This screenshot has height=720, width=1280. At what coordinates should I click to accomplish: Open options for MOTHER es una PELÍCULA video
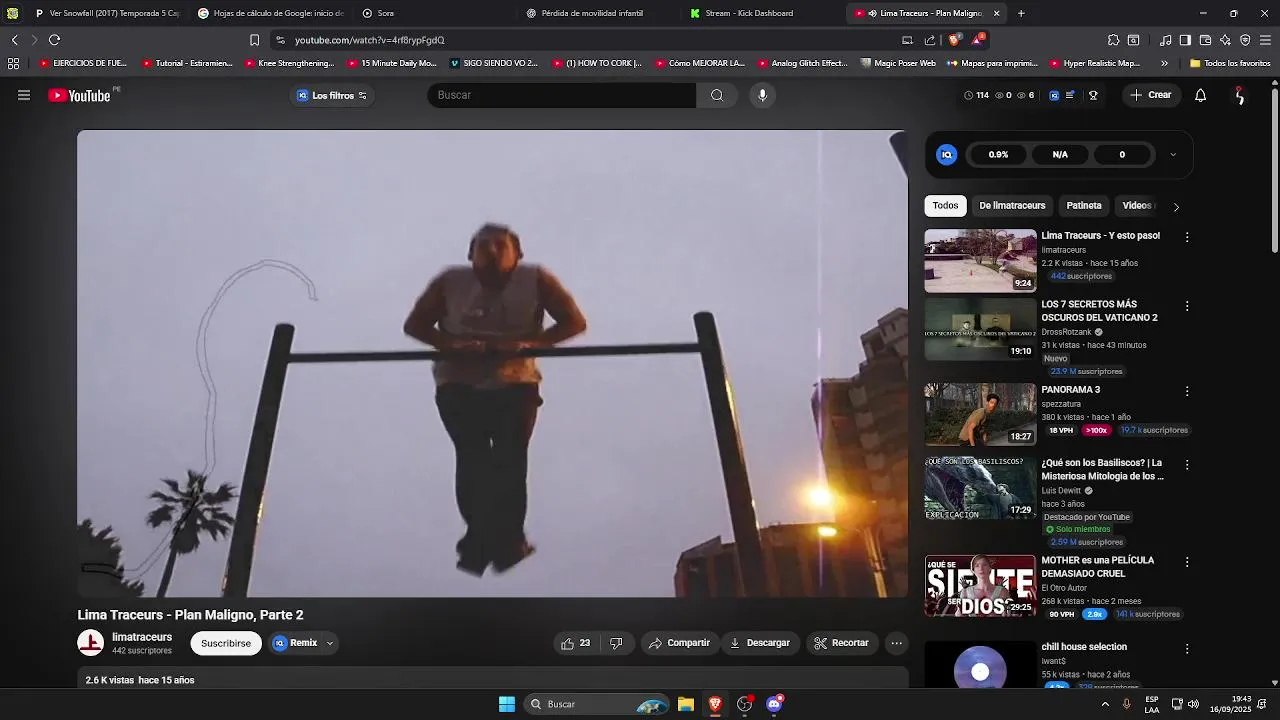pyautogui.click(x=1187, y=562)
